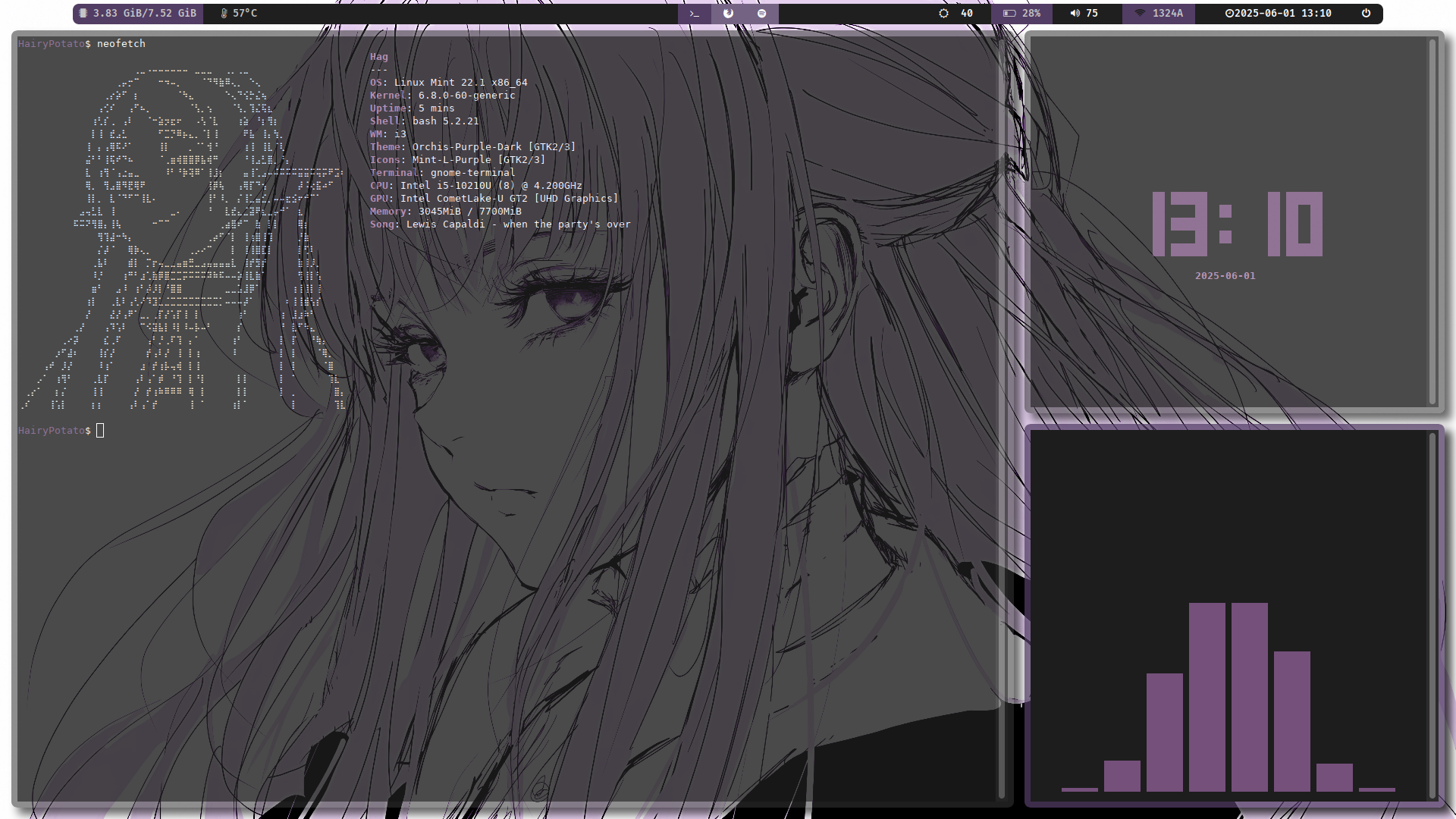The height and width of the screenshot is (819, 1456).
Task: Switch to the terminal workspace icon
Action: (694, 14)
